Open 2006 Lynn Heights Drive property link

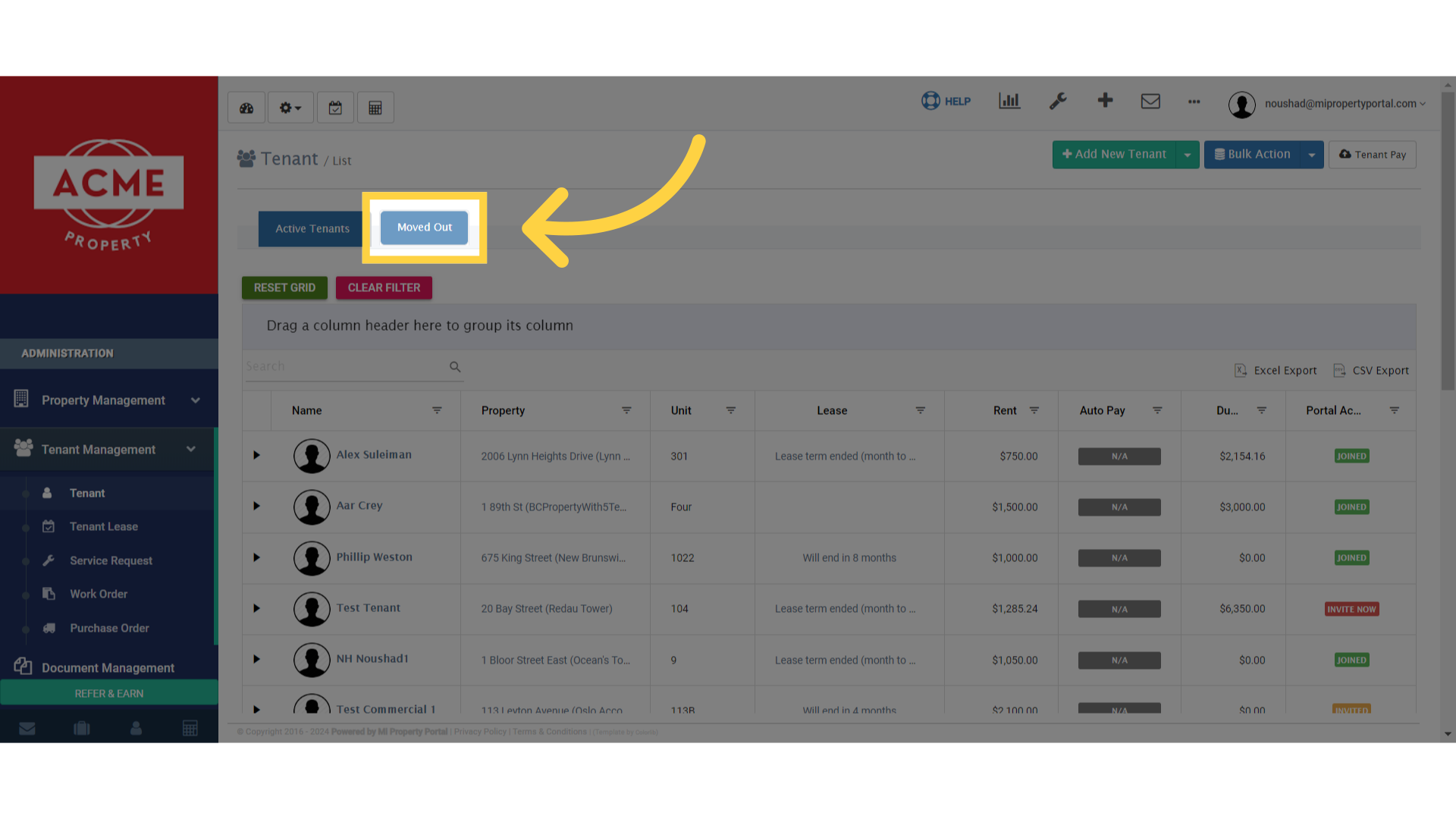[x=555, y=457]
